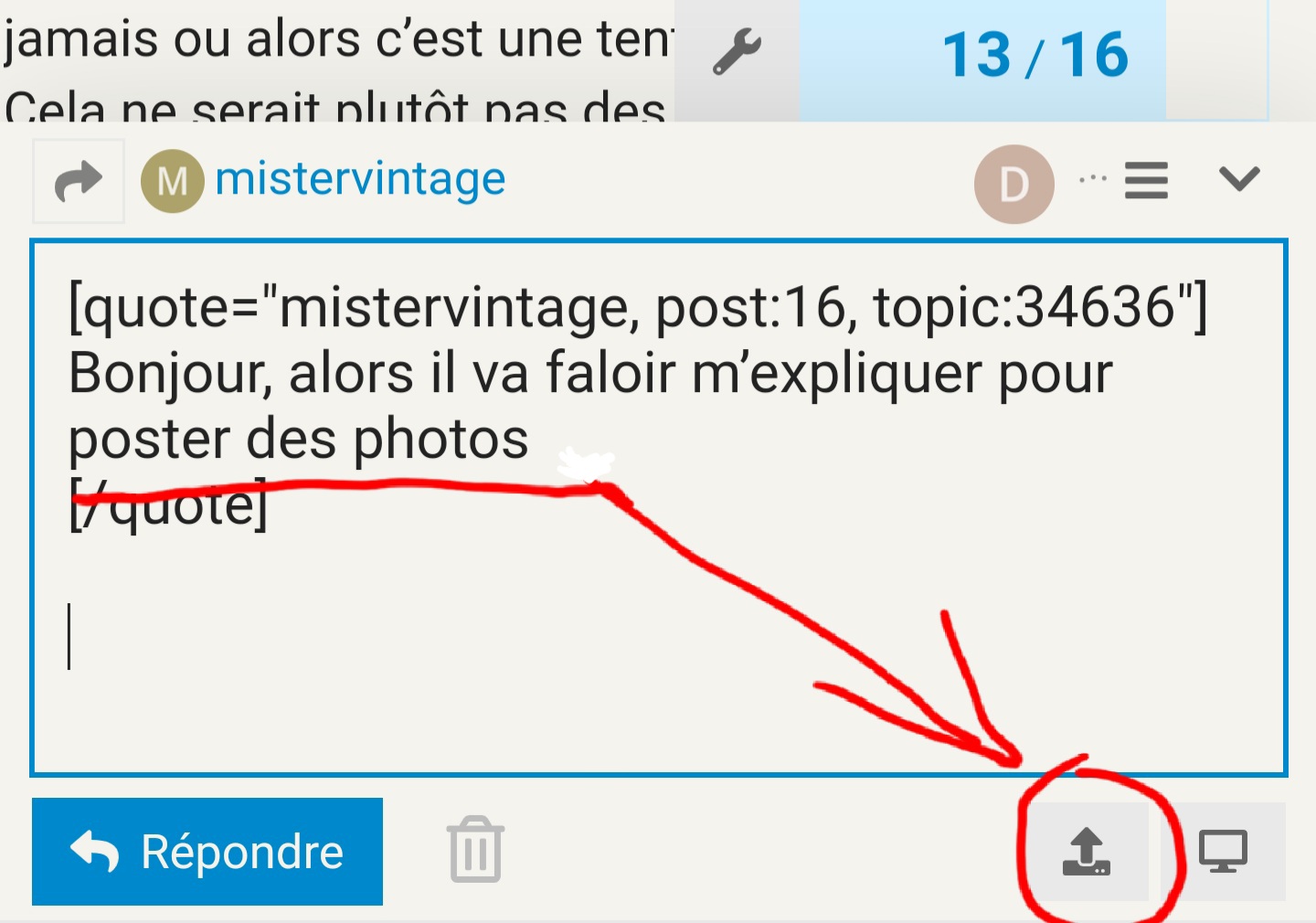Discard the draft with the trash icon
The height and width of the screenshot is (923, 1316).
click(x=475, y=850)
